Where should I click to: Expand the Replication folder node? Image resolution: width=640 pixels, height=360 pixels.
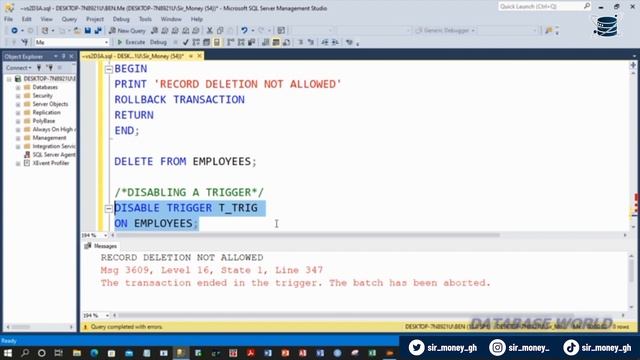18,112
